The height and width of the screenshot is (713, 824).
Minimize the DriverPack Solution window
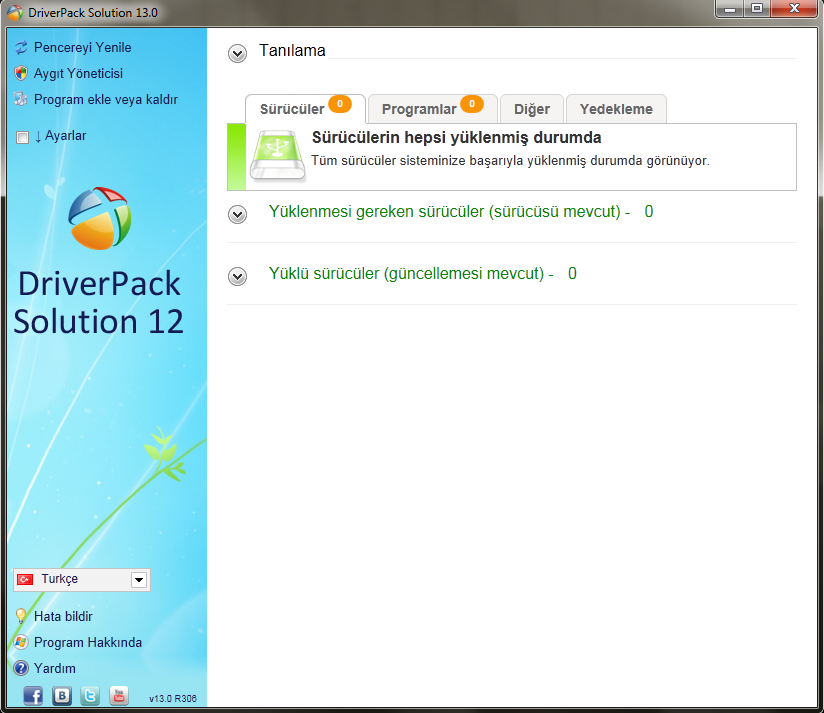tap(729, 8)
